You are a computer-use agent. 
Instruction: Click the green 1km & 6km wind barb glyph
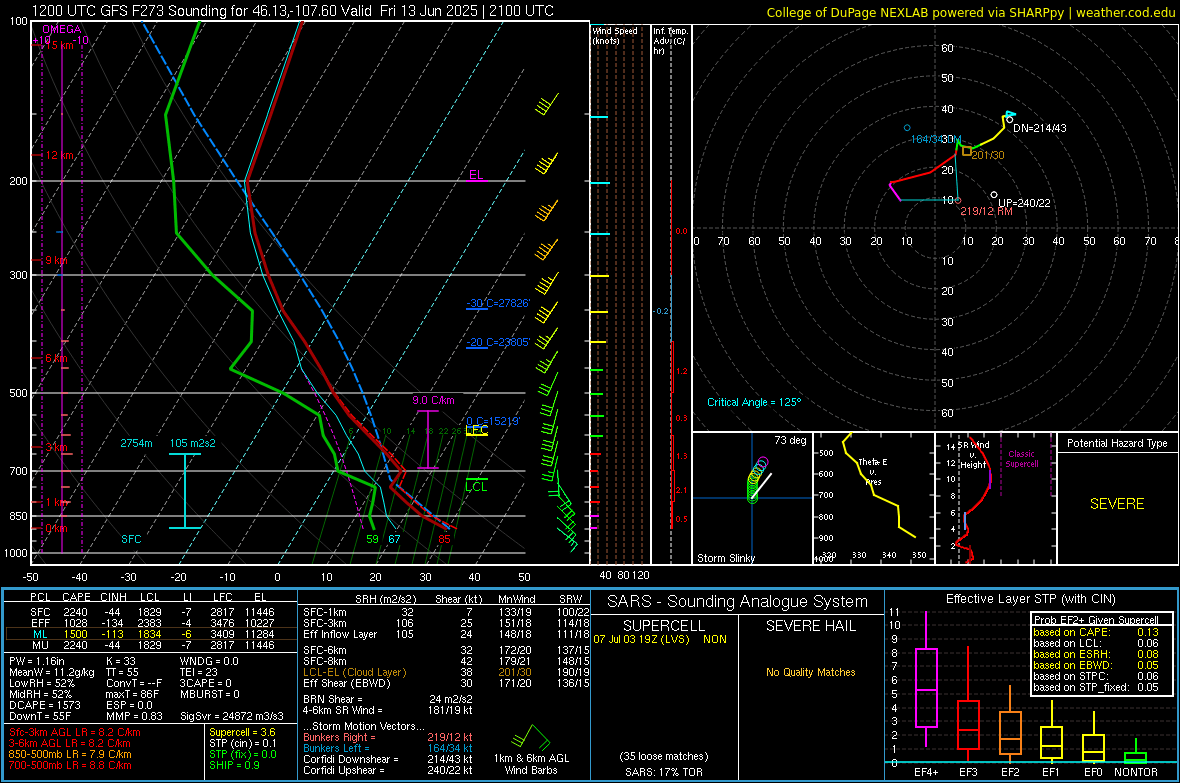(x=532, y=736)
